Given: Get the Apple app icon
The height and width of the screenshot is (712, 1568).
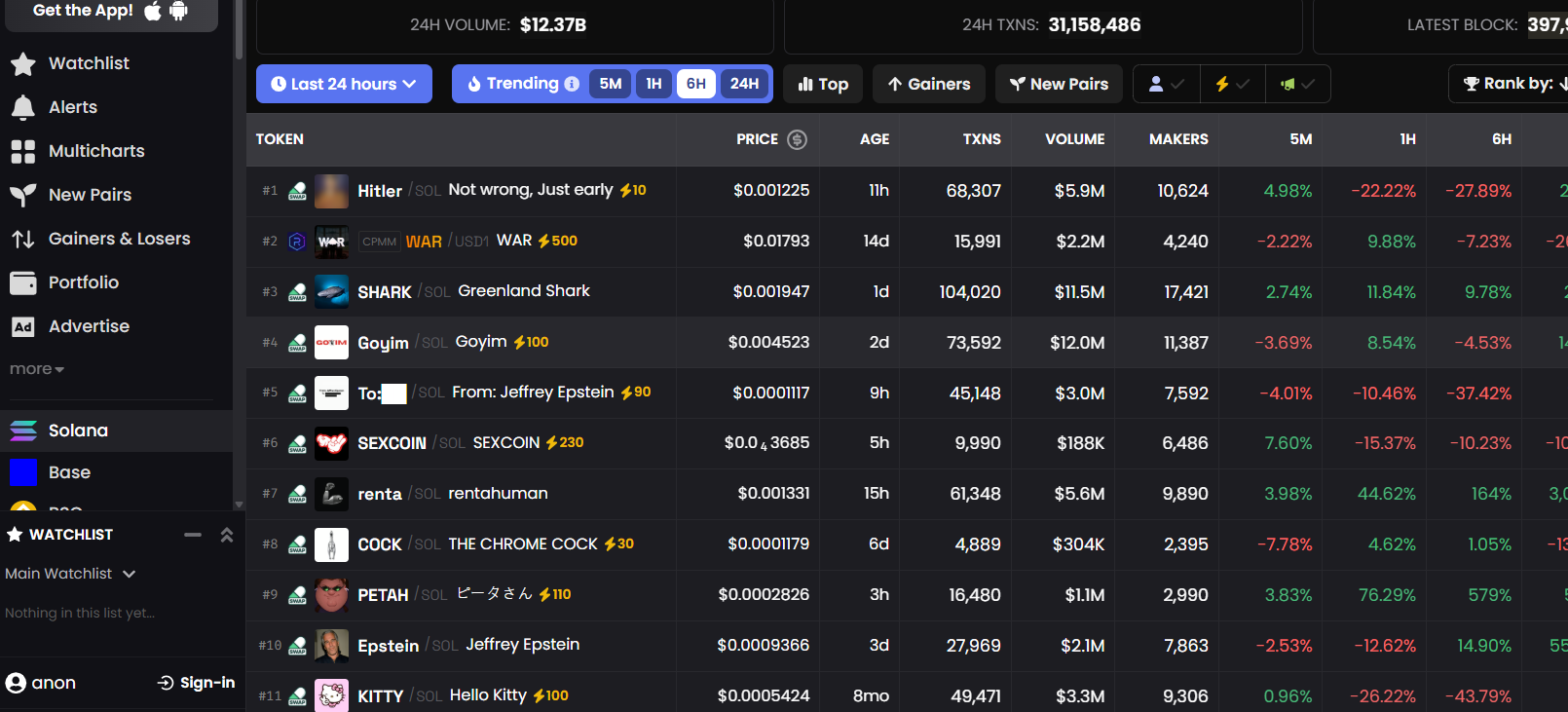Looking at the screenshot, I should (x=153, y=11).
